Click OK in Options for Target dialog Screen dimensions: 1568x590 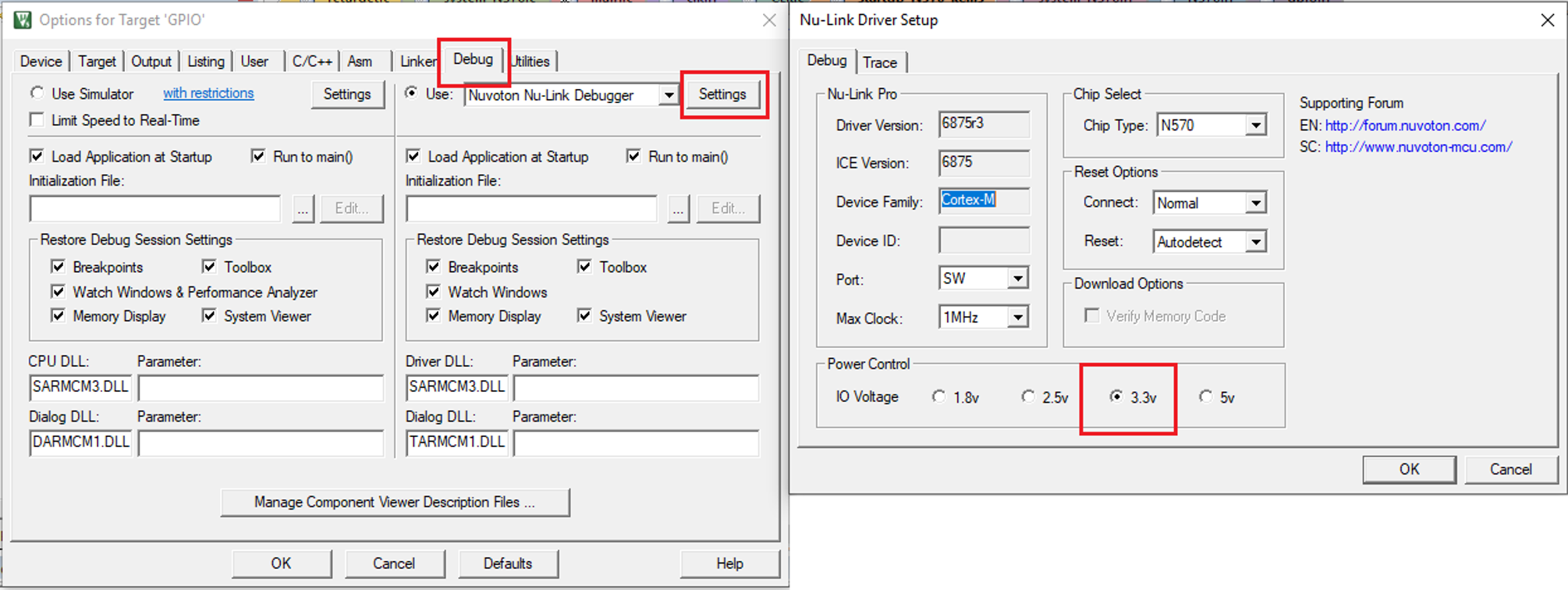pos(281,563)
